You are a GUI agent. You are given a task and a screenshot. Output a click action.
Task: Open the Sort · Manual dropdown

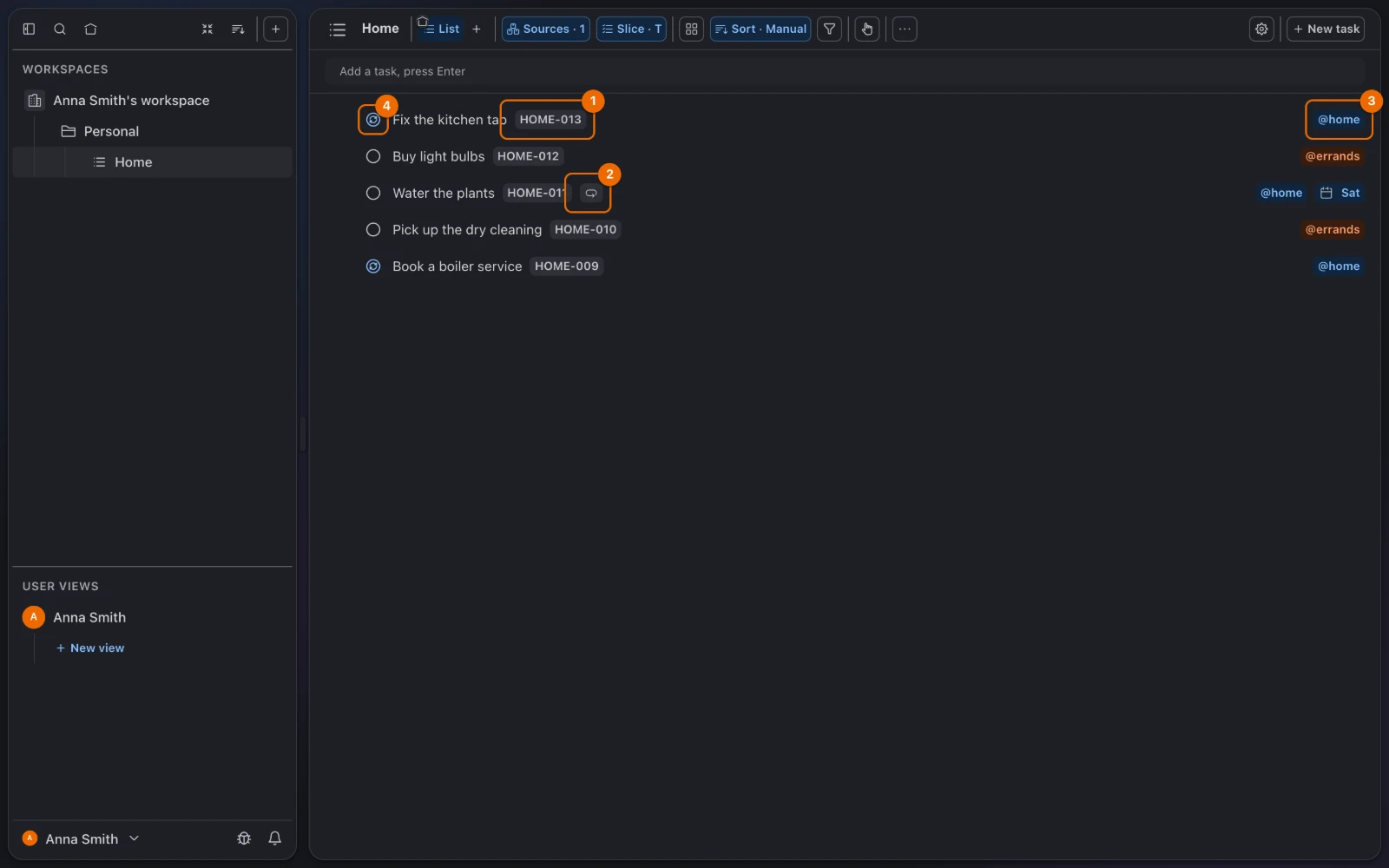pos(760,29)
